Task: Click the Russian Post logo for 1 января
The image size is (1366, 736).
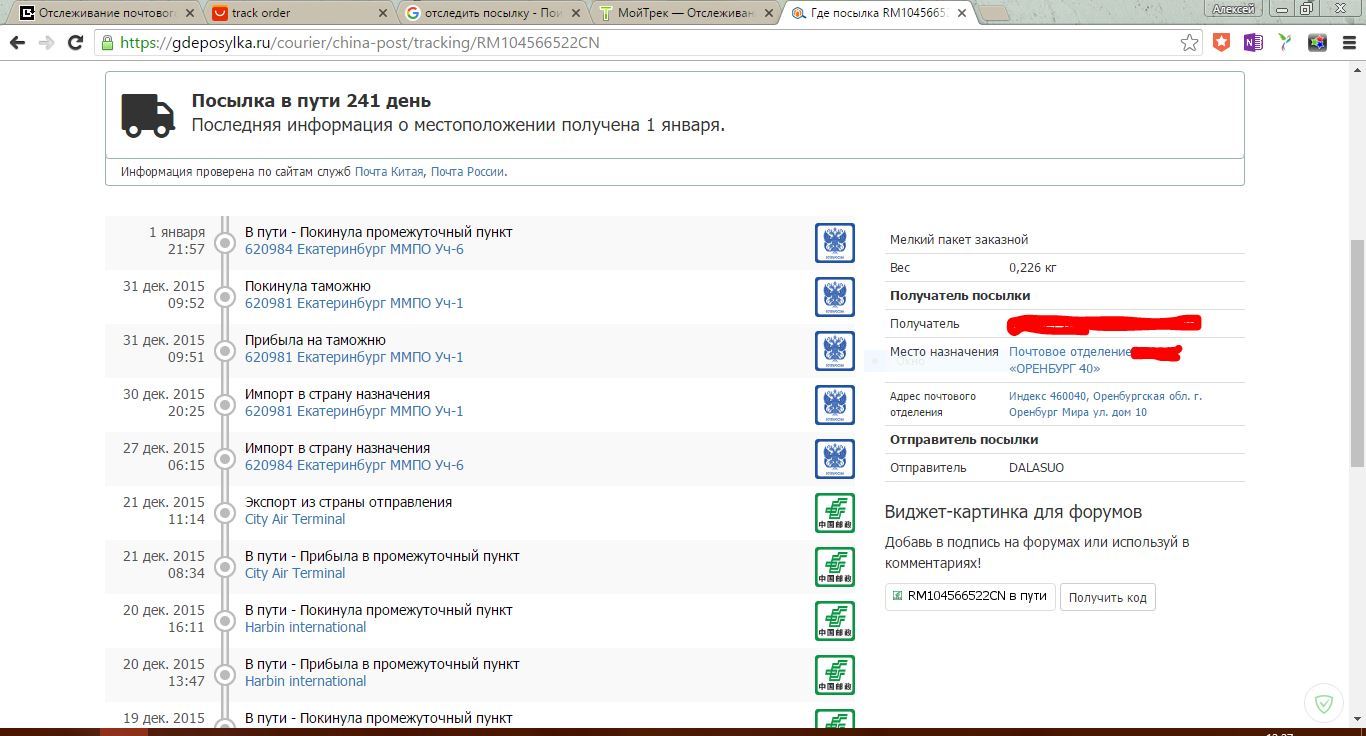Action: coord(834,243)
